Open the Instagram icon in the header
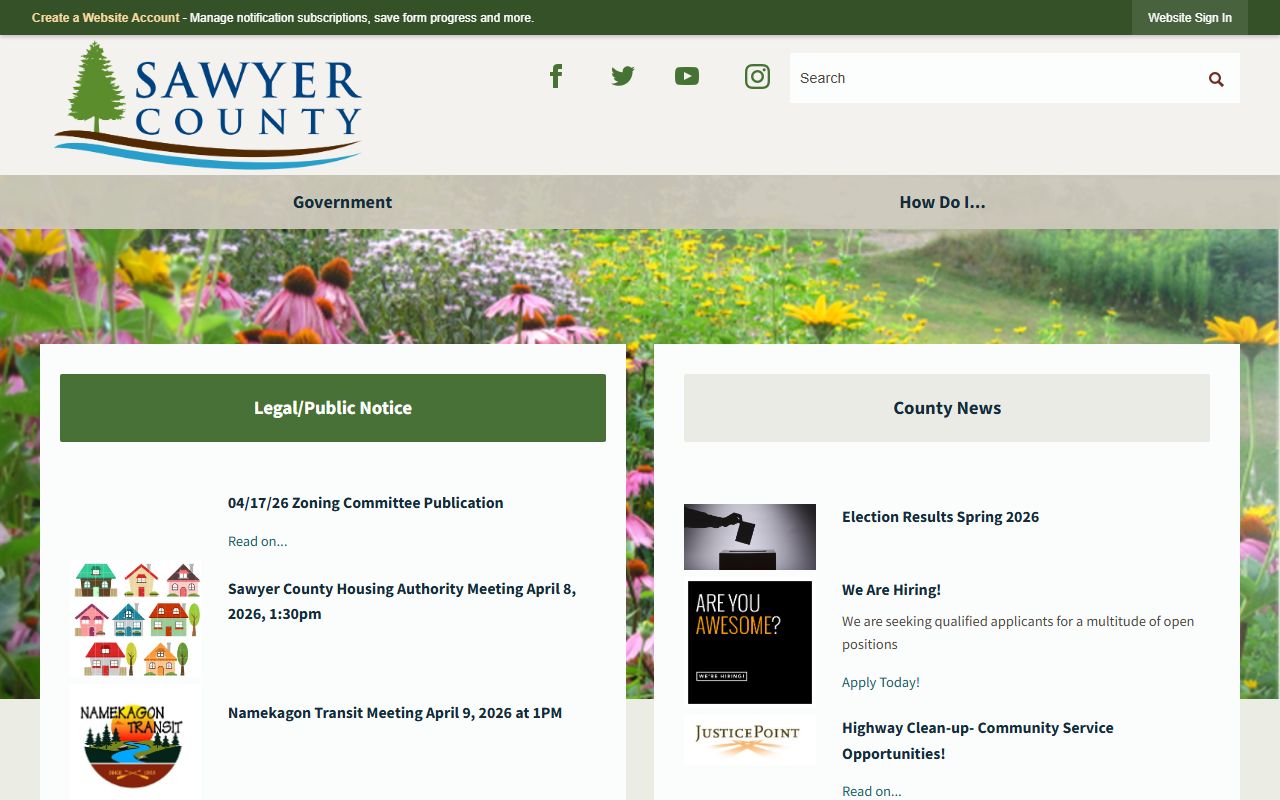The width and height of the screenshot is (1280, 800). pos(758,76)
